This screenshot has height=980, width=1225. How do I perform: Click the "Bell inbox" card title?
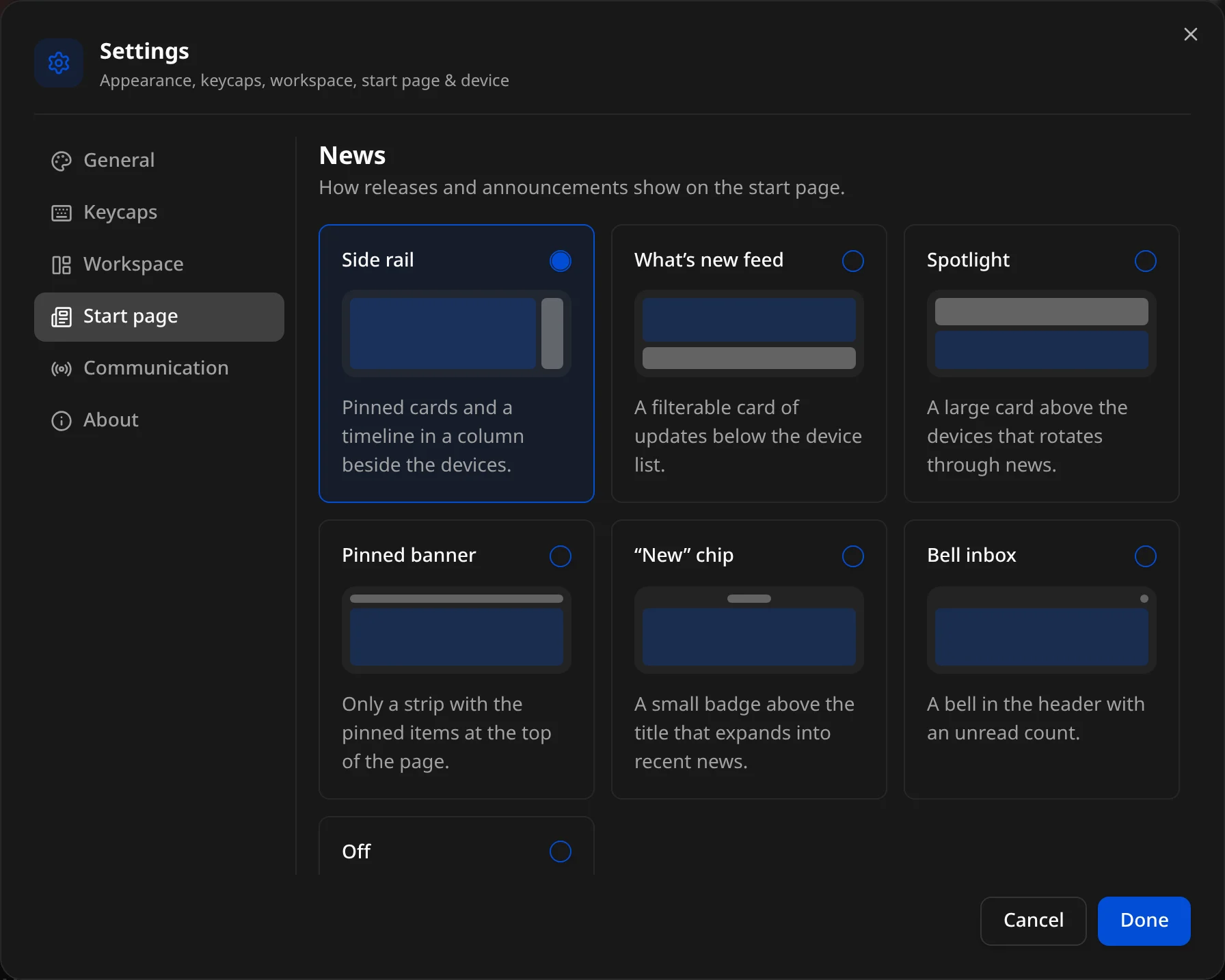(971, 556)
